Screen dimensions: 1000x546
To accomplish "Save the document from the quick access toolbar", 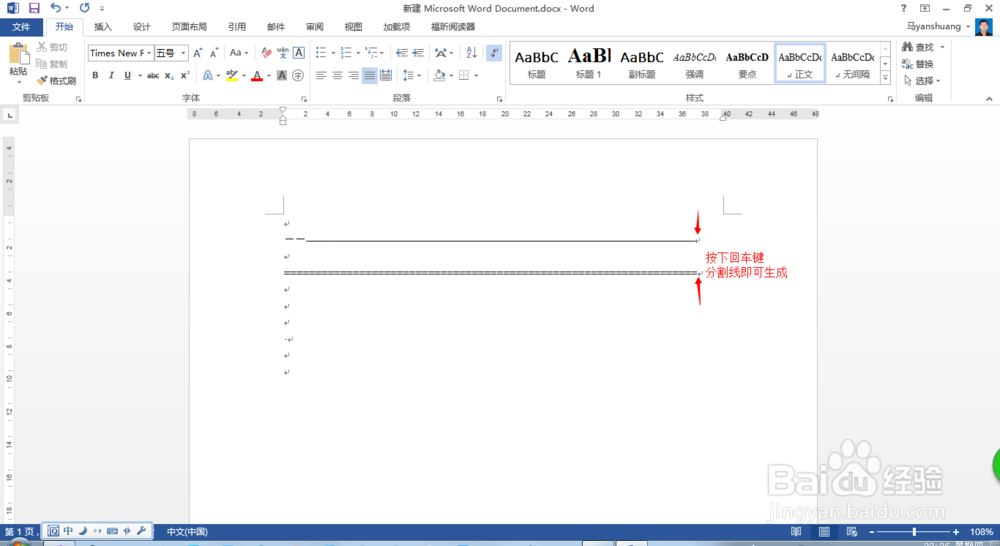I will tap(34, 8).
